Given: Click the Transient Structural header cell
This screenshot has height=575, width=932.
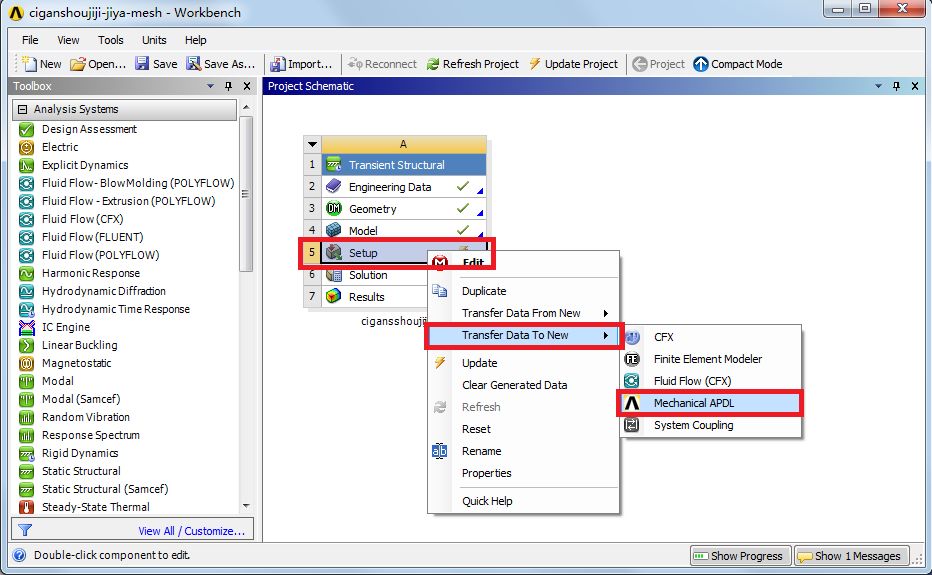Looking at the screenshot, I should [x=404, y=165].
